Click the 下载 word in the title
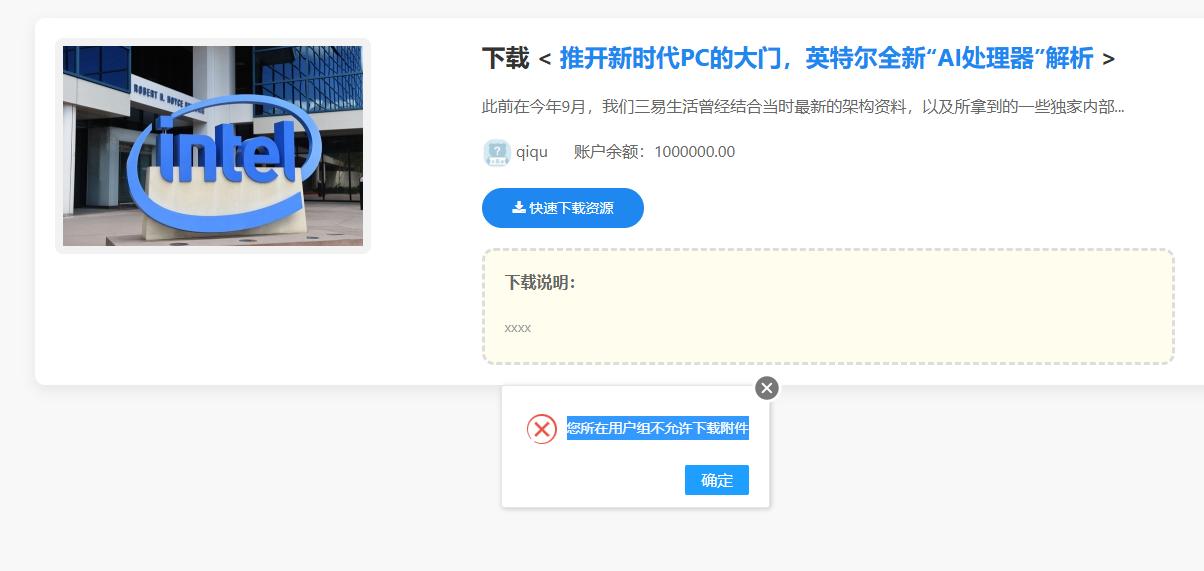Viewport: 1204px width, 571px height. pyautogui.click(x=505, y=58)
